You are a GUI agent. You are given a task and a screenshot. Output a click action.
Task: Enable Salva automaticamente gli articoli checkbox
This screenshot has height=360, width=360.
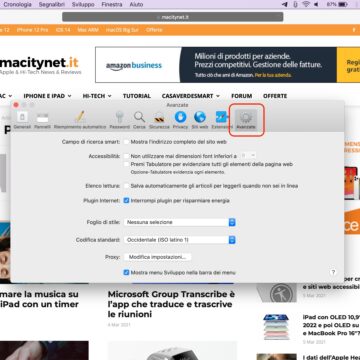(126, 186)
